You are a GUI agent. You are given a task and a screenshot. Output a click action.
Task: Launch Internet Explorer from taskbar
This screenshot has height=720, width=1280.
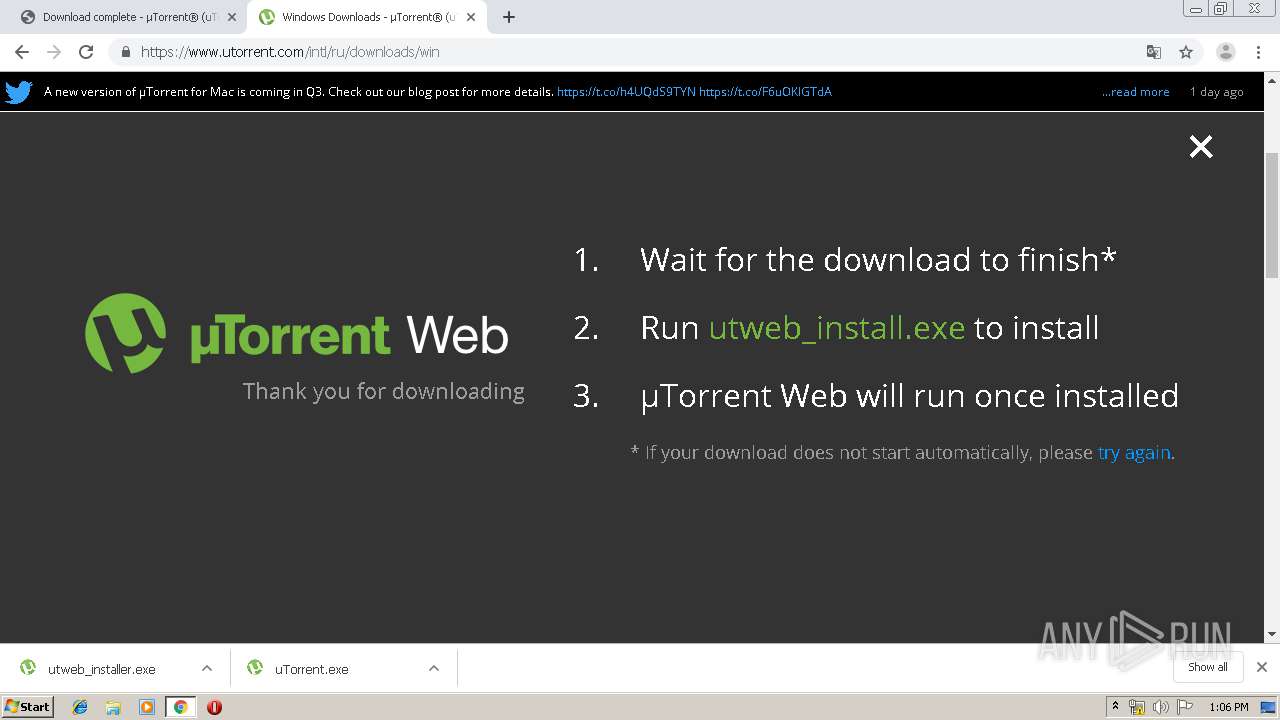point(80,707)
